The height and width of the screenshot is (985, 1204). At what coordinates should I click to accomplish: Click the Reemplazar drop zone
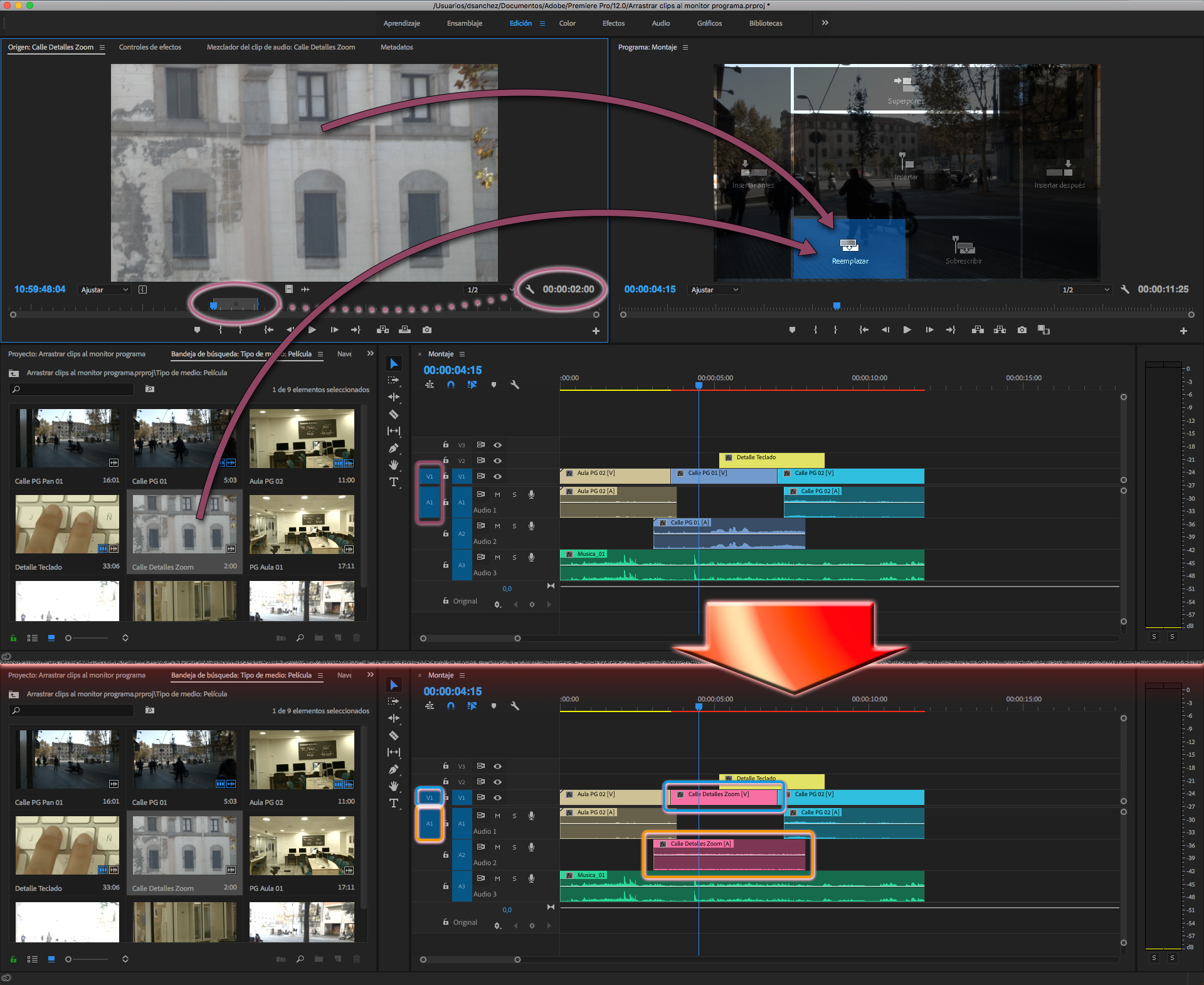coord(849,249)
